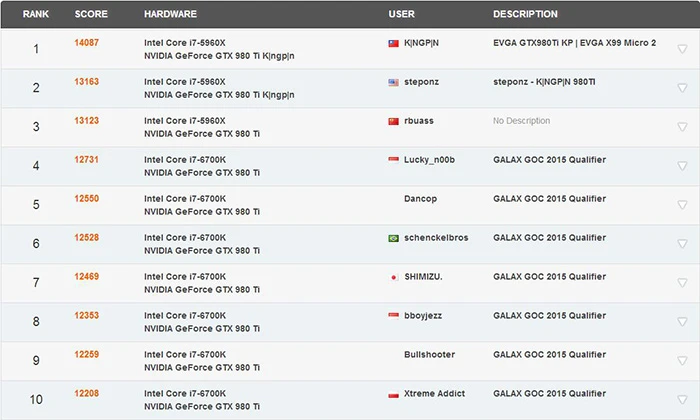Viewport: 700px width, 420px height.
Task: Click the DESCRIPTION column header
Action: pyautogui.click(x=525, y=15)
